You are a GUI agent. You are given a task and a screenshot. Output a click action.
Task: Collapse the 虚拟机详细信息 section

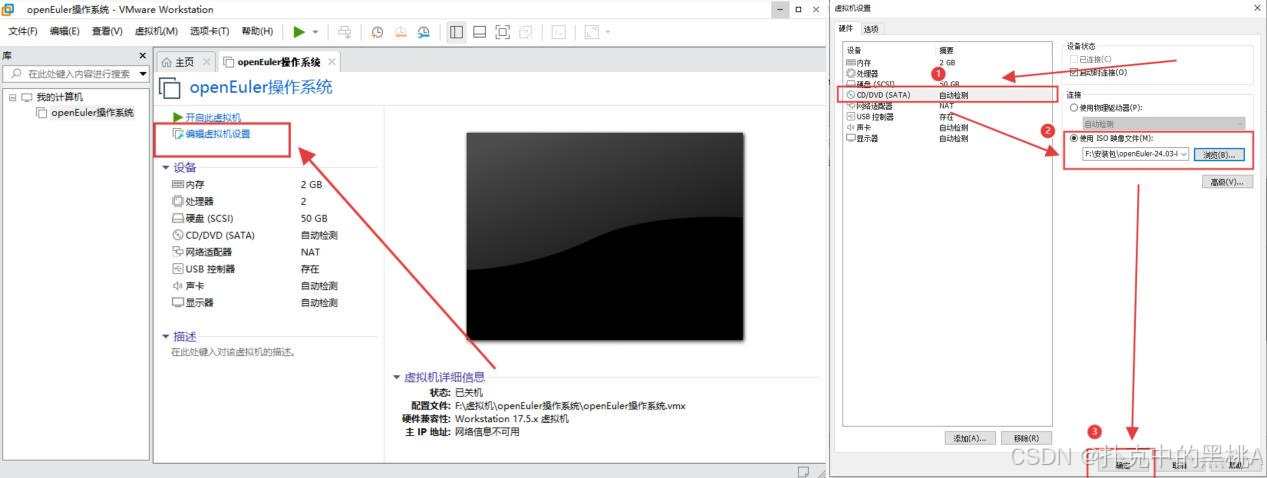[x=396, y=377]
